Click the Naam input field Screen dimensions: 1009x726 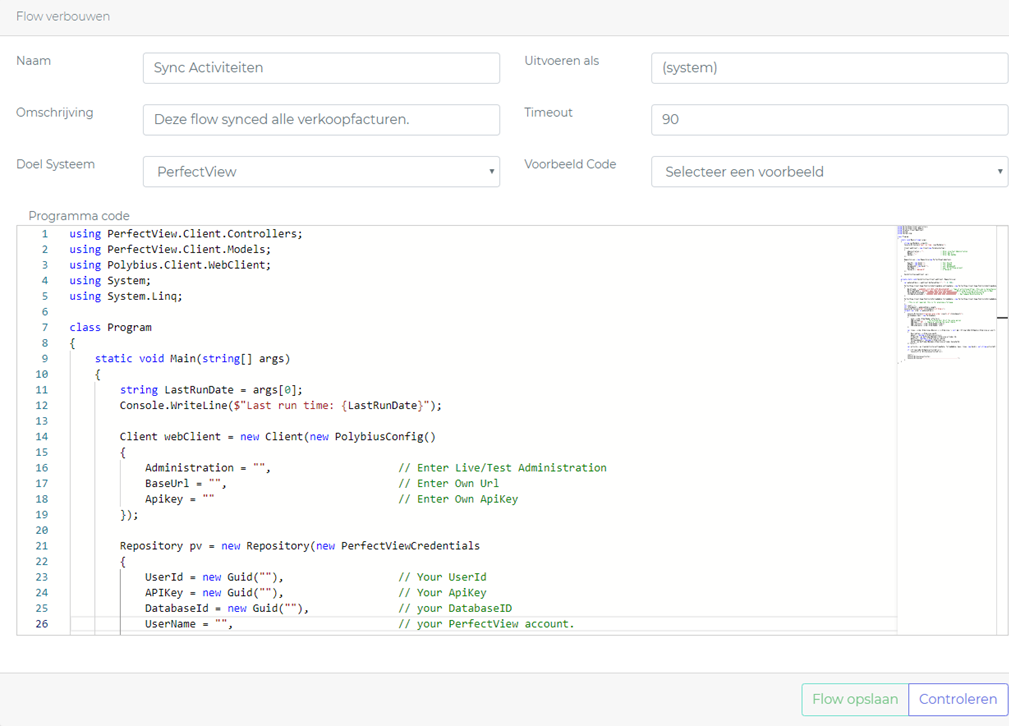(x=321, y=68)
